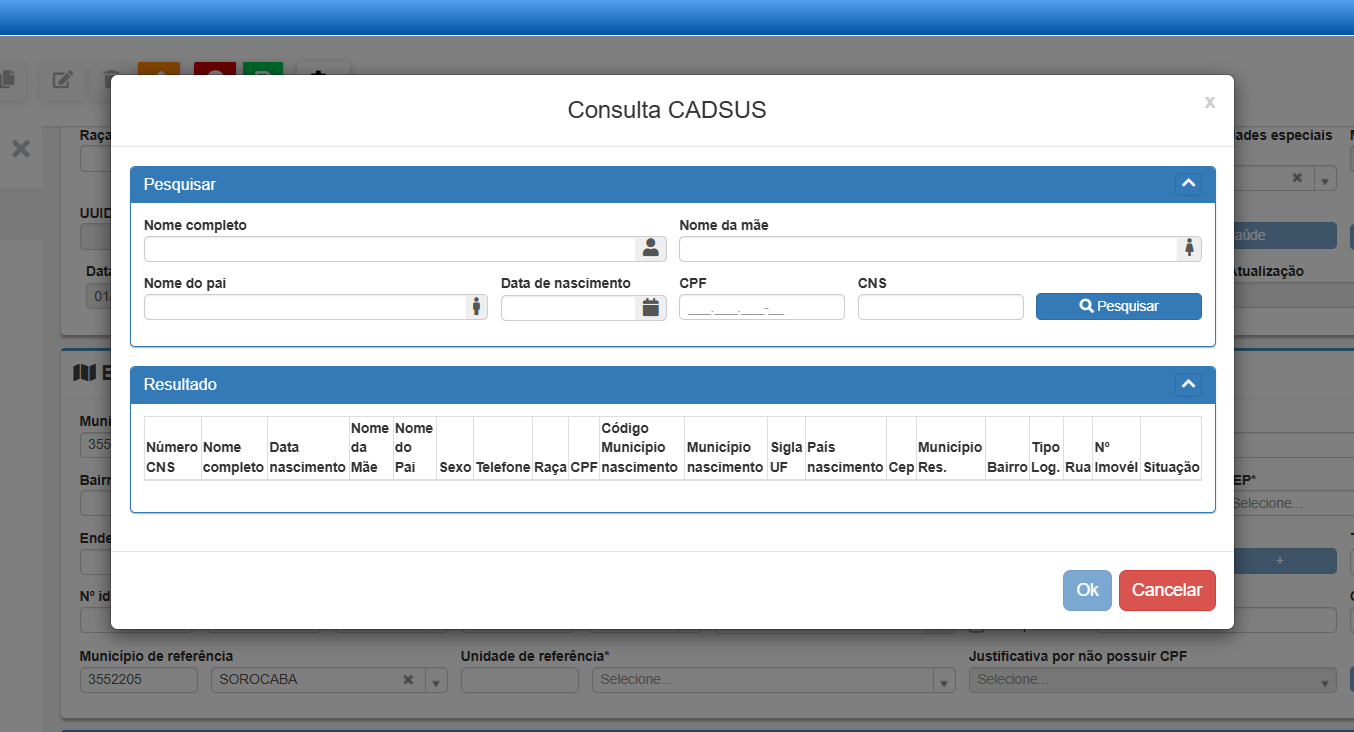1354x732 pixels.
Task: Collapse the Resultado panel
Action: pos(1188,384)
